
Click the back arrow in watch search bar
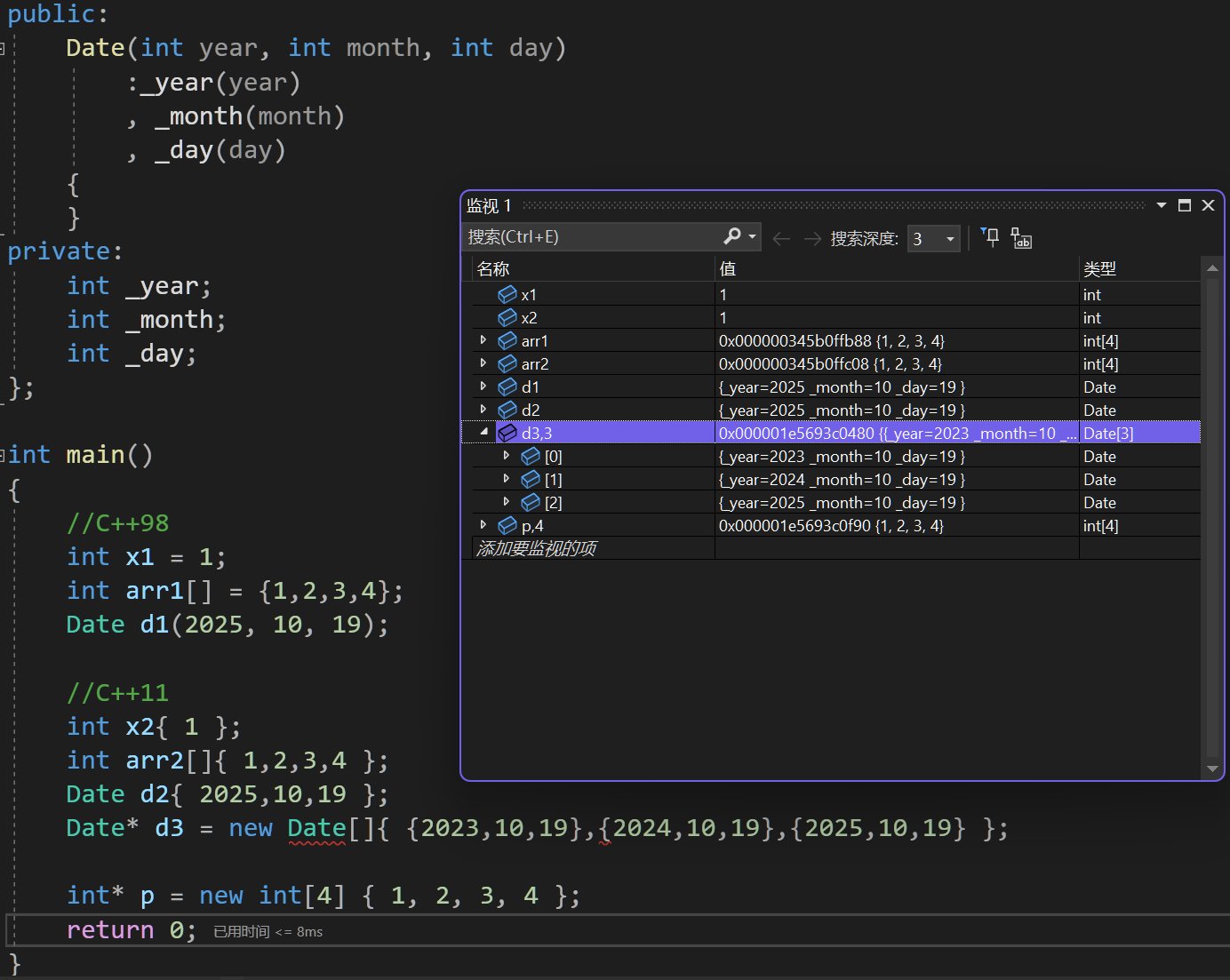coord(781,238)
